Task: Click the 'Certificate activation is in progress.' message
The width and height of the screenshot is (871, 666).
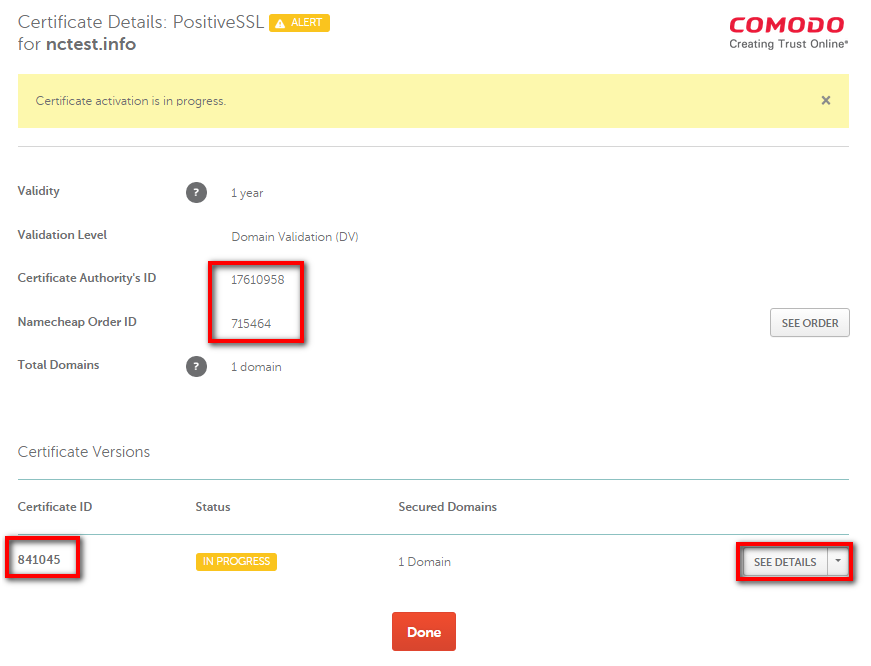Action: 131,101
